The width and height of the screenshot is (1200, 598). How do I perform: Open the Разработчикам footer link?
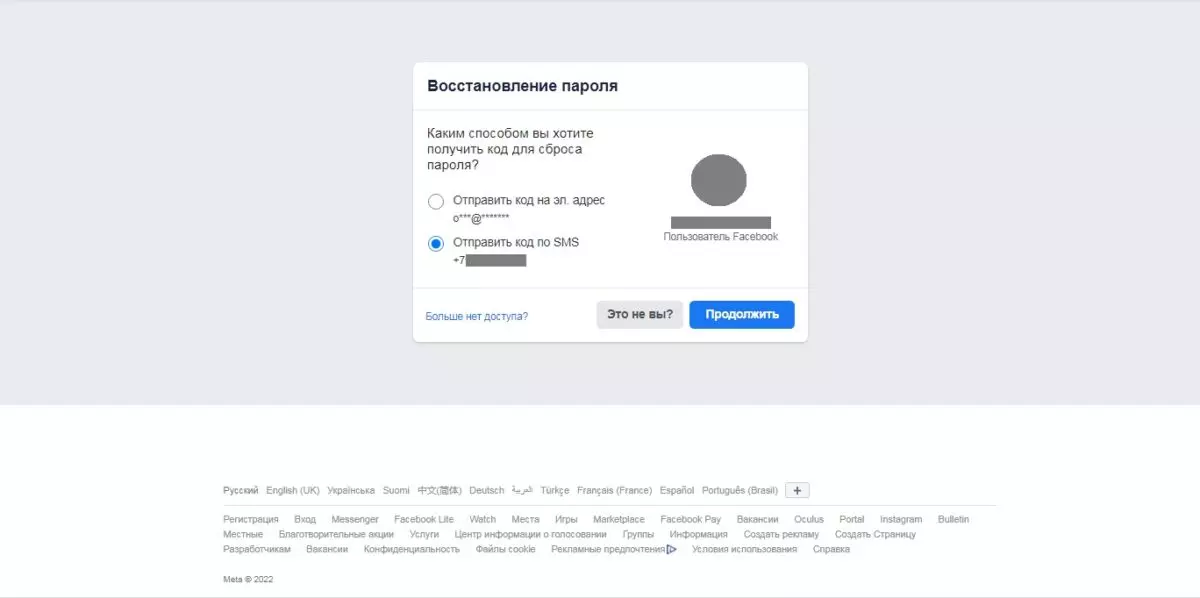pyautogui.click(x=257, y=549)
